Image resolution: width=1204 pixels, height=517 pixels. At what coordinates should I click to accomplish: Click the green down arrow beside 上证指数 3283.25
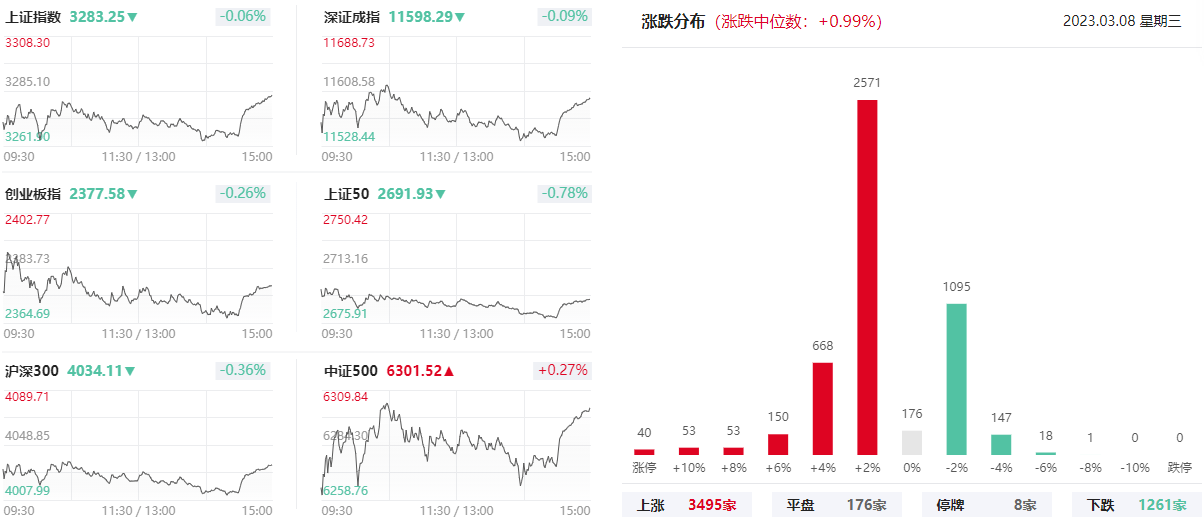pyautogui.click(x=132, y=17)
